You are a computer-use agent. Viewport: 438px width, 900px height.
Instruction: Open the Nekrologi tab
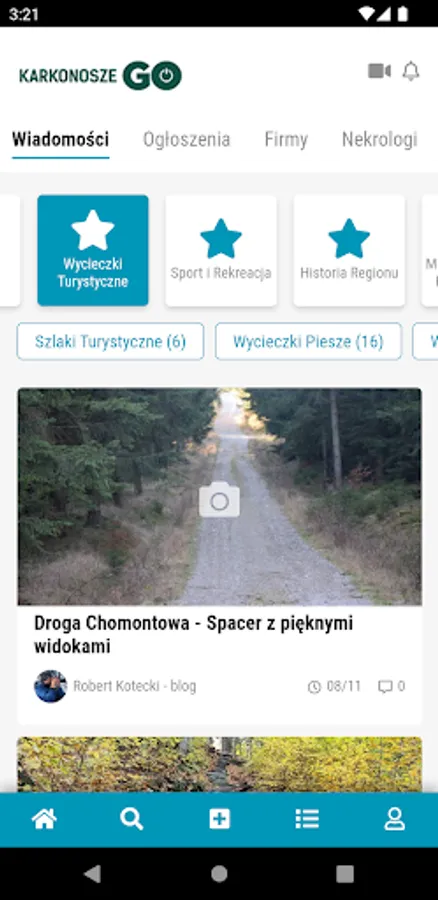click(379, 139)
